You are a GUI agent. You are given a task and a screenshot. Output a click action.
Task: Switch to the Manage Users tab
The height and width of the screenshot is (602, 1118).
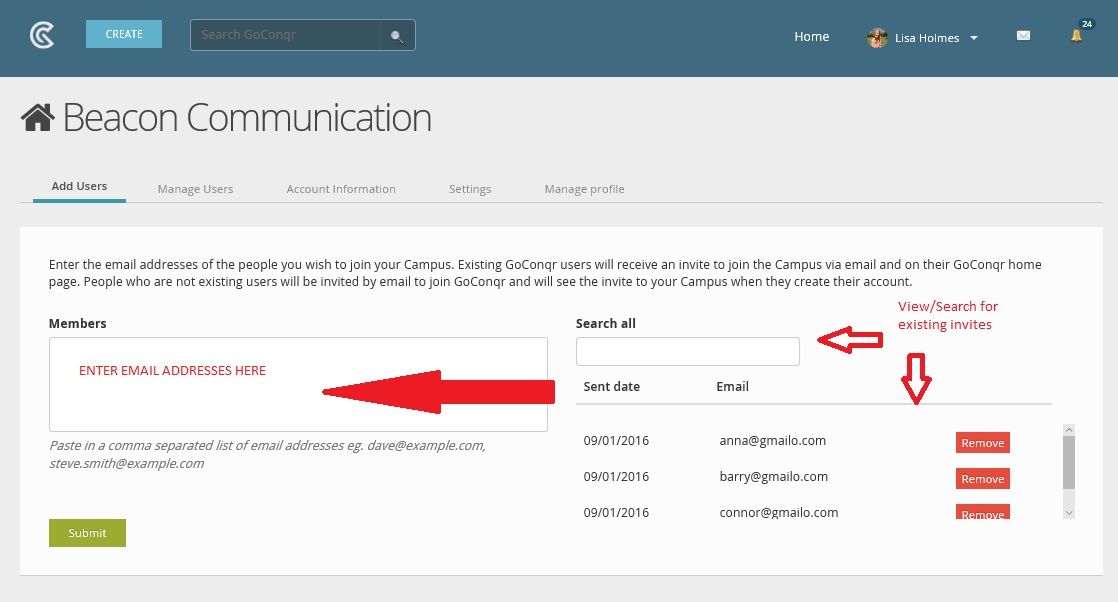point(195,189)
